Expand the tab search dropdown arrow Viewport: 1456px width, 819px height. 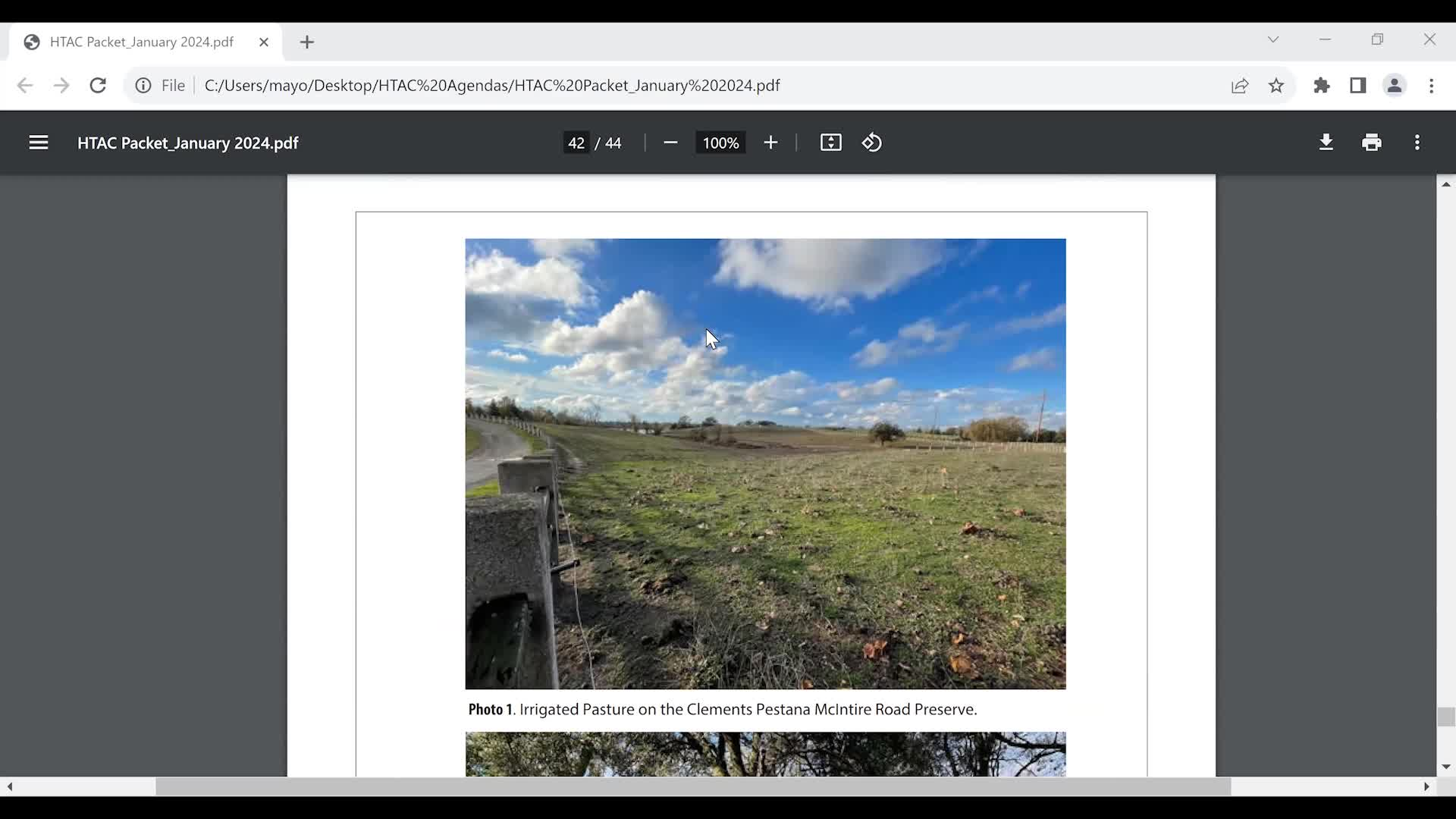coord(1273,39)
